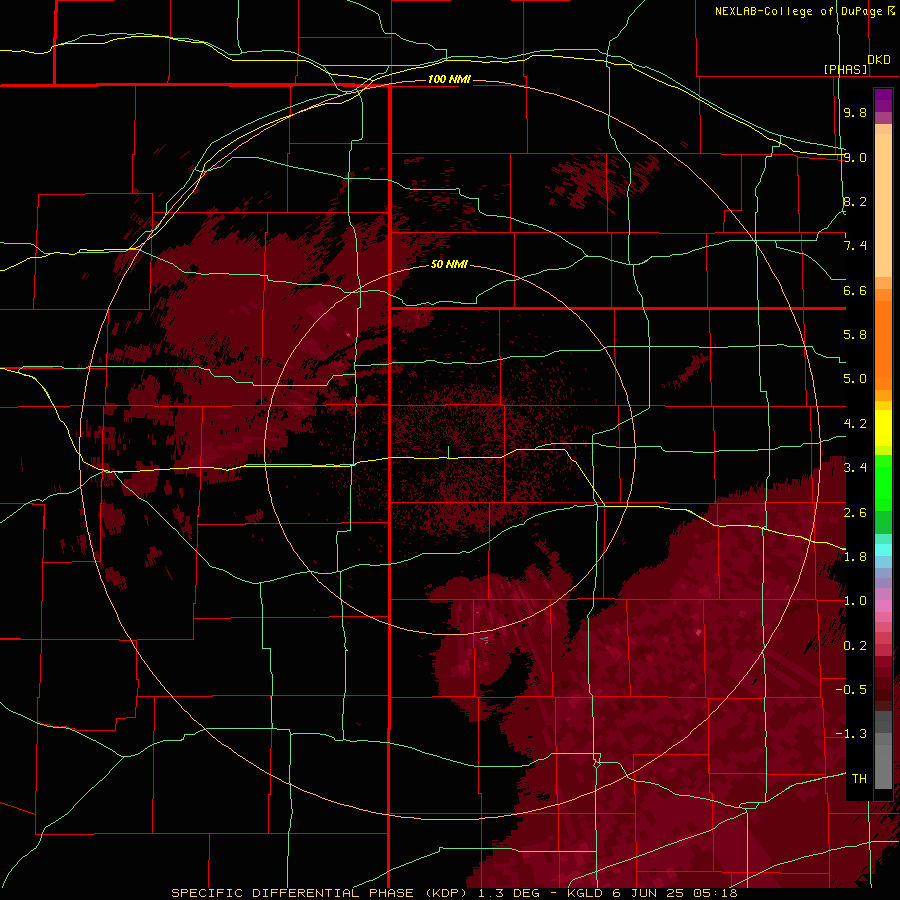Image resolution: width=900 pixels, height=900 pixels.
Task: Click the [PHAS] units label
Action: click(845, 69)
